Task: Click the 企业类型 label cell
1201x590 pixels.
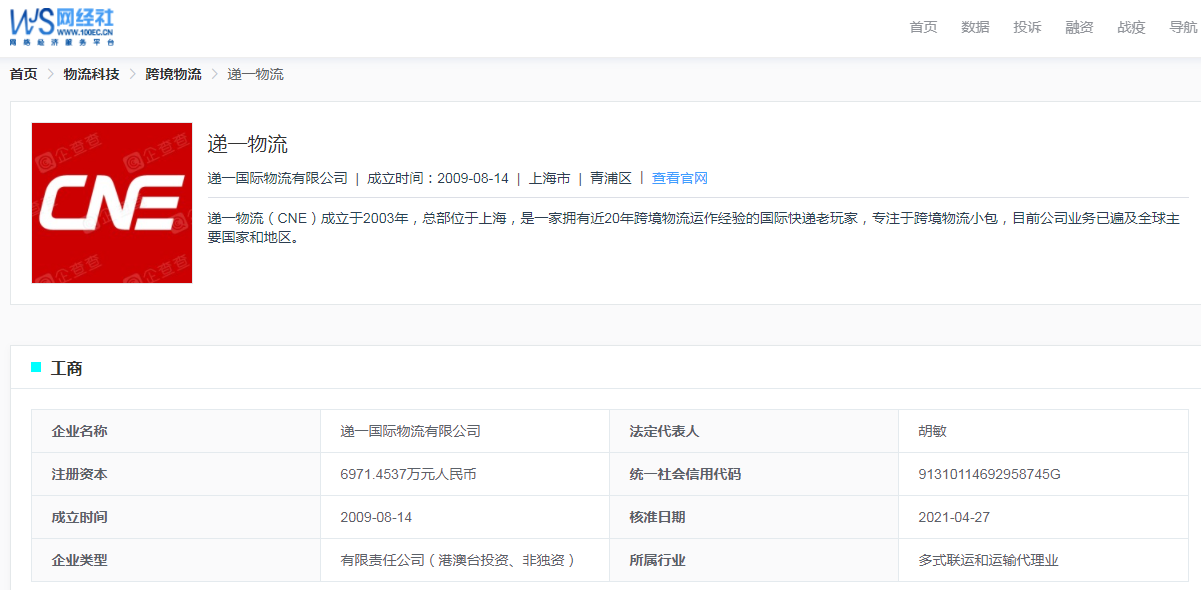Action: coord(176,560)
